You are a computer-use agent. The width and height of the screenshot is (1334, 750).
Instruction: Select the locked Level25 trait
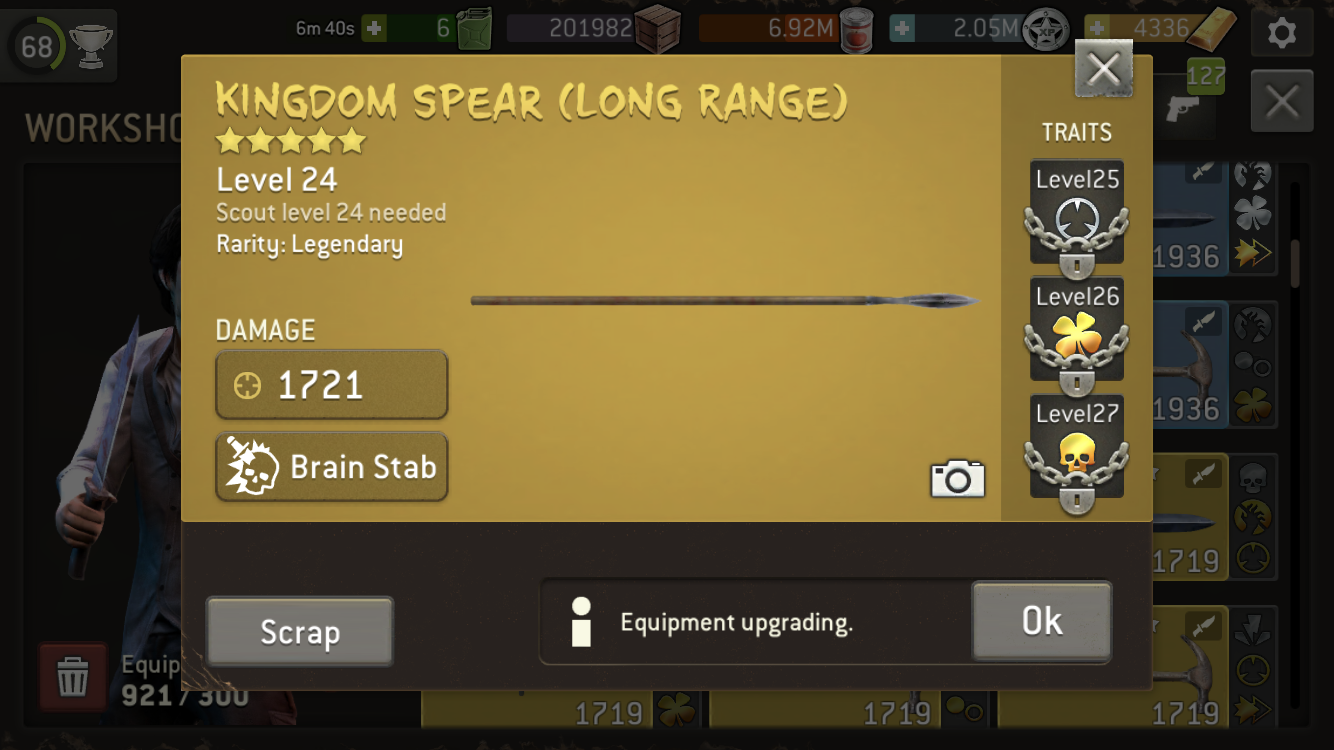click(x=1077, y=216)
